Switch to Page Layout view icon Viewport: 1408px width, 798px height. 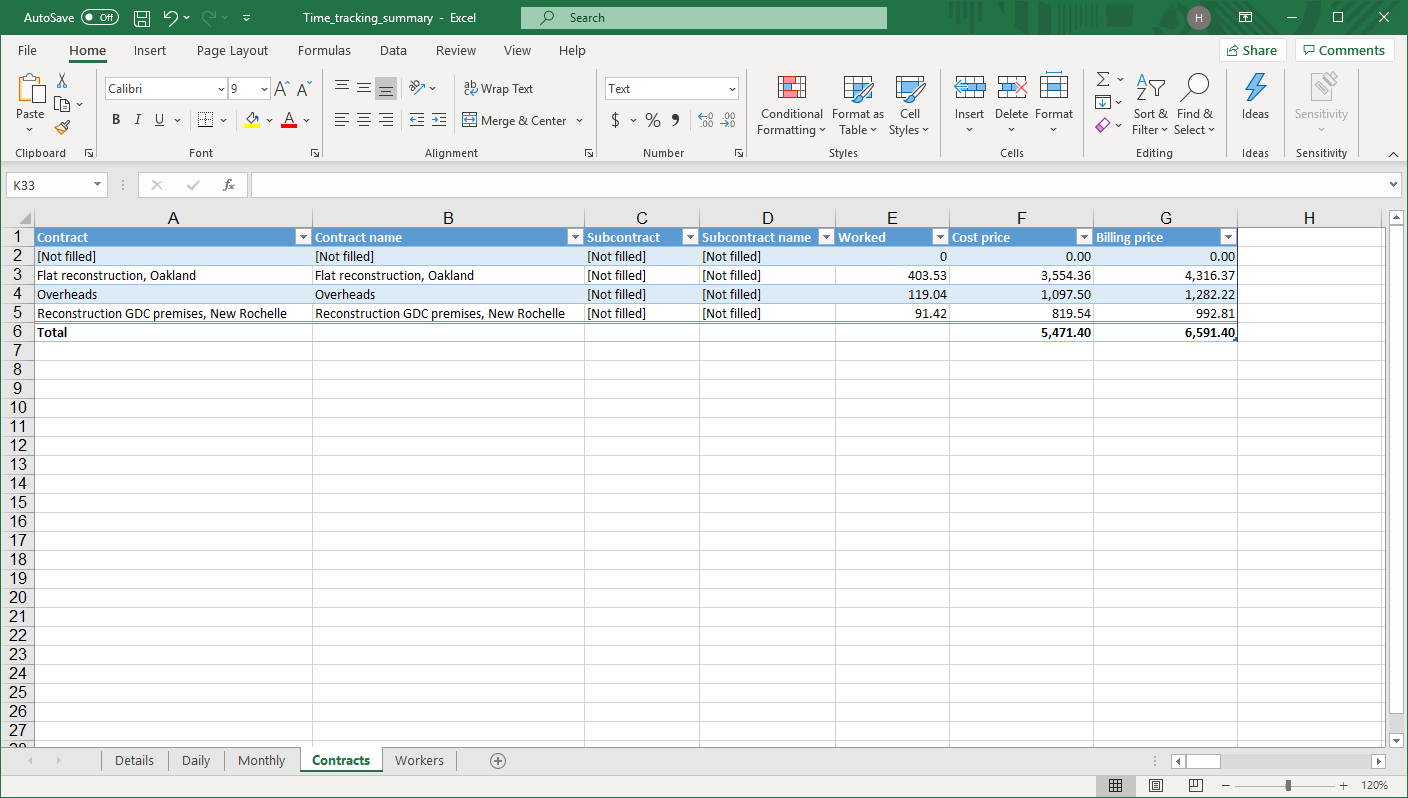[1156, 785]
